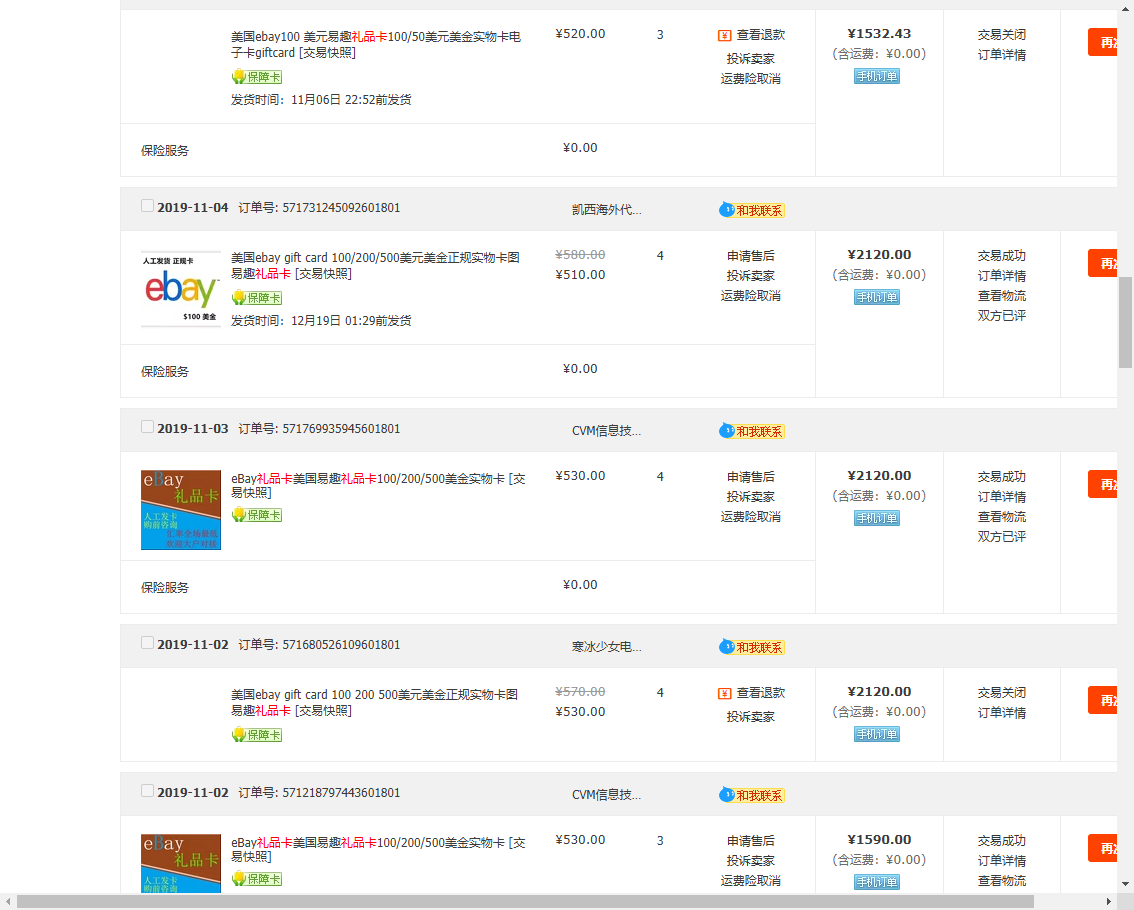The width and height of the screenshot is (1134, 910).
Task: Click 查看物流 for the ¥1590.00 order
Action: pos(1002,881)
